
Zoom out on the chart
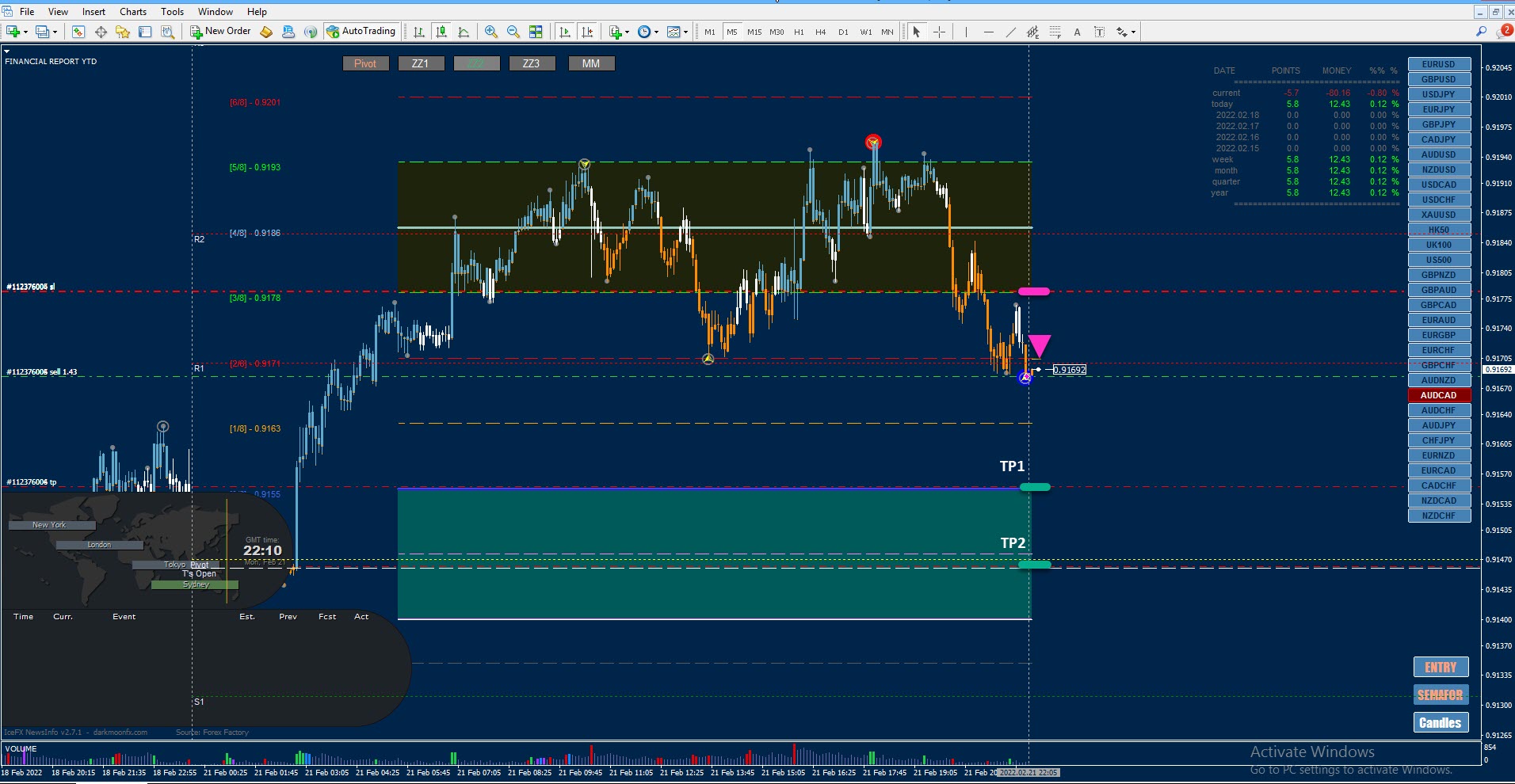pyautogui.click(x=513, y=32)
